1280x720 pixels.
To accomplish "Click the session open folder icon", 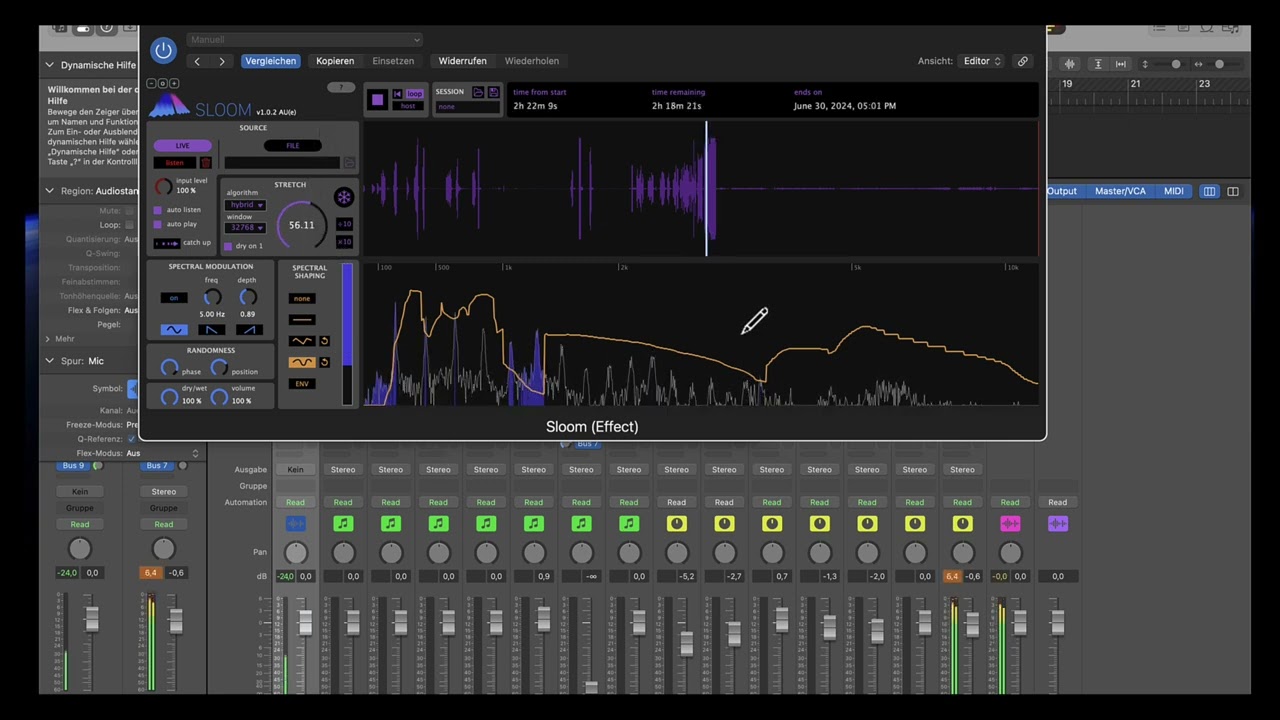I will [478, 92].
